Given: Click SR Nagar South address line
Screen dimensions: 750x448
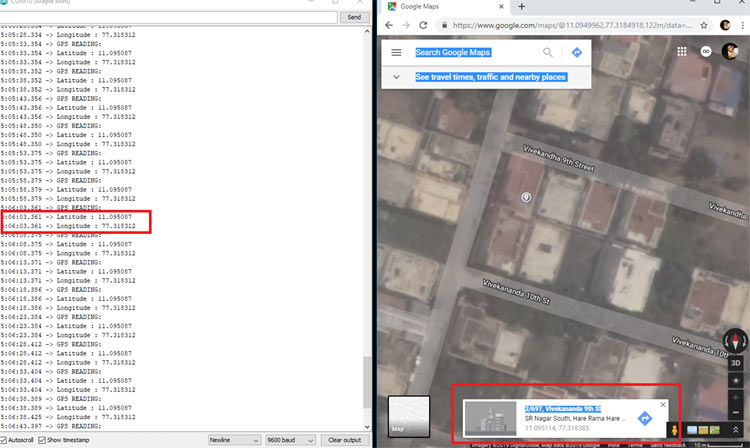Looking at the screenshot, I should [575, 418].
